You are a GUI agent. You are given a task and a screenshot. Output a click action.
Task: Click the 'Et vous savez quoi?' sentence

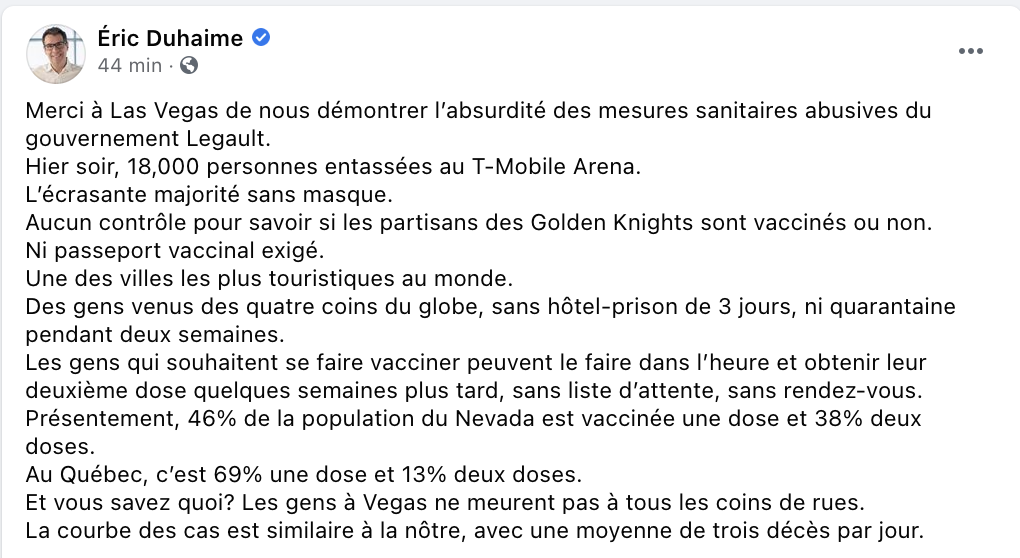point(445,502)
